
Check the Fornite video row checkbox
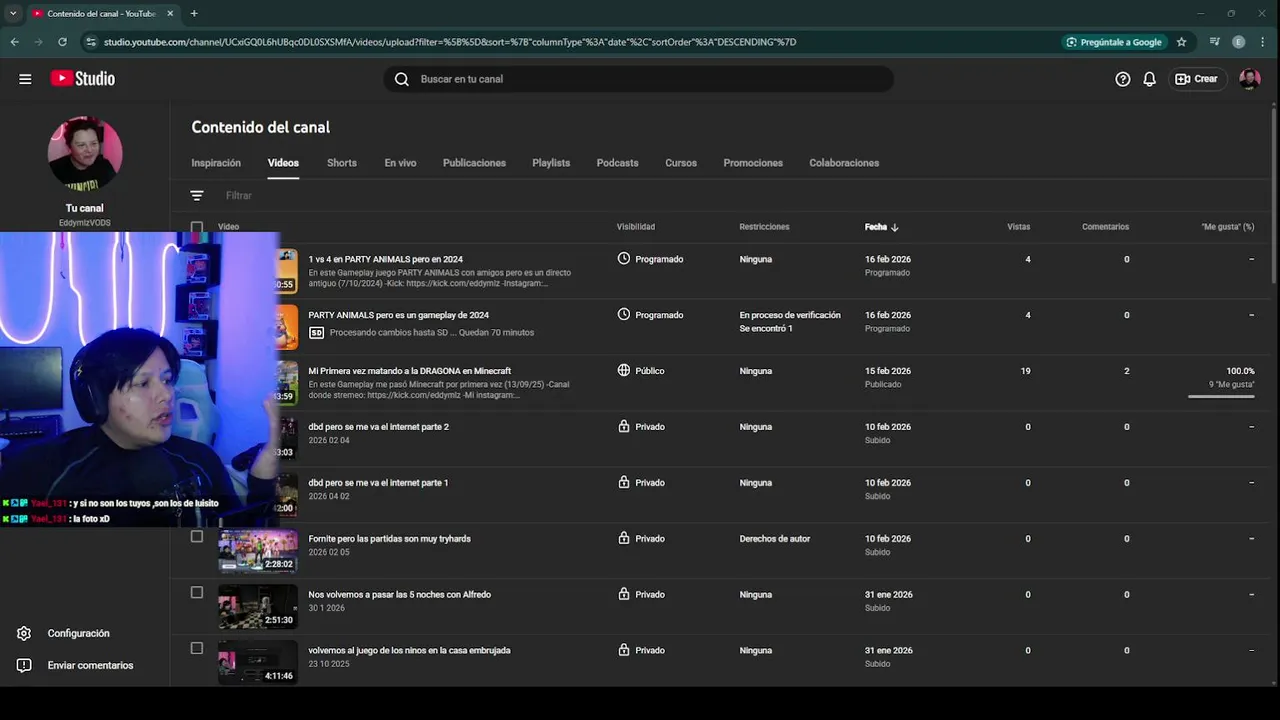point(197,537)
